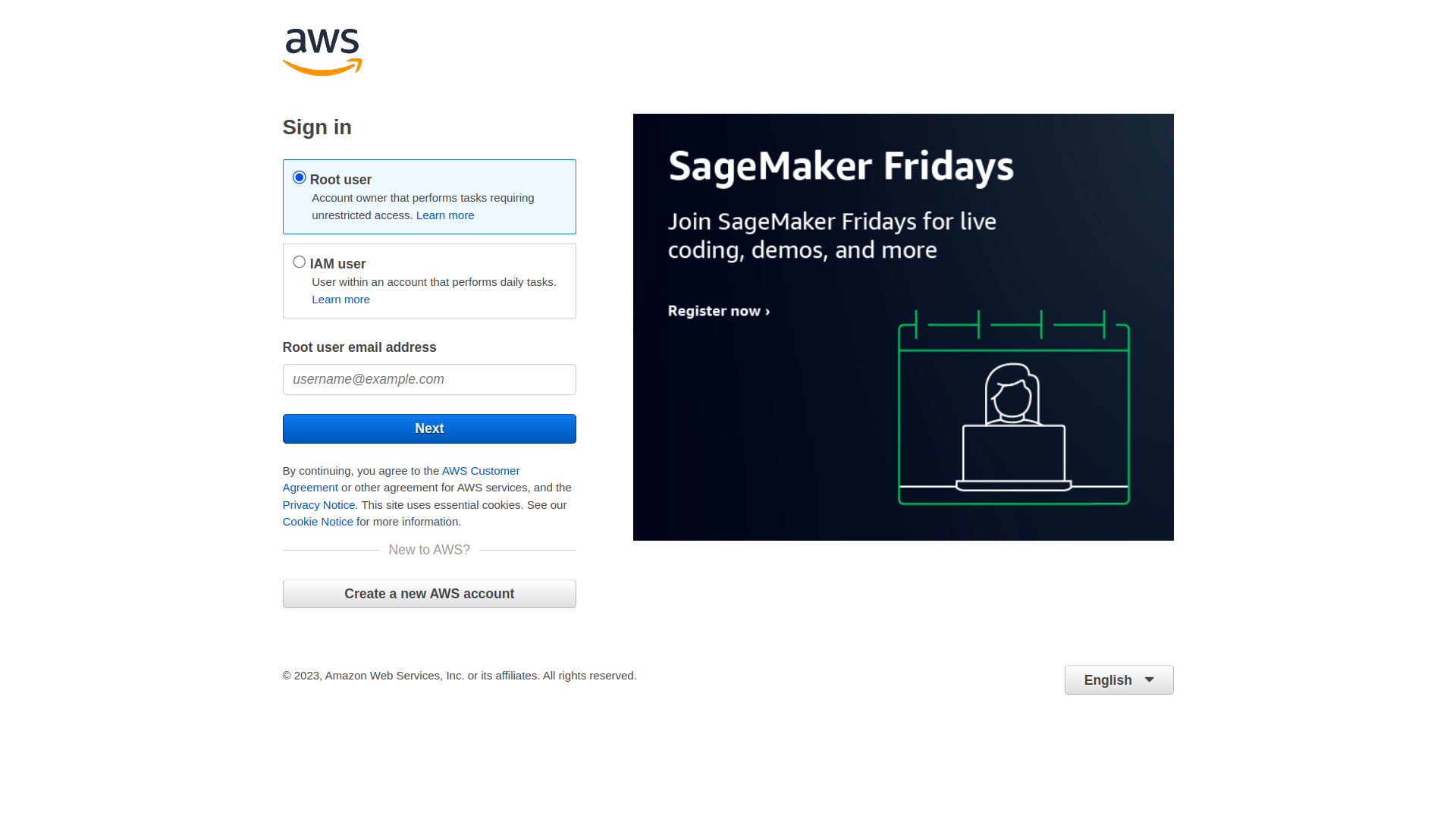Click the Next button
The width and height of the screenshot is (1456, 819).
coord(429,428)
